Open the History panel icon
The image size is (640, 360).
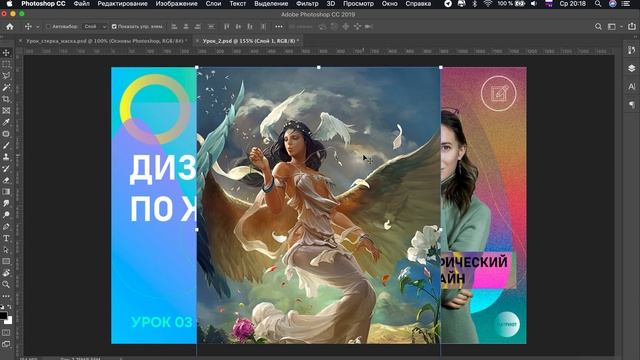(x=631, y=50)
